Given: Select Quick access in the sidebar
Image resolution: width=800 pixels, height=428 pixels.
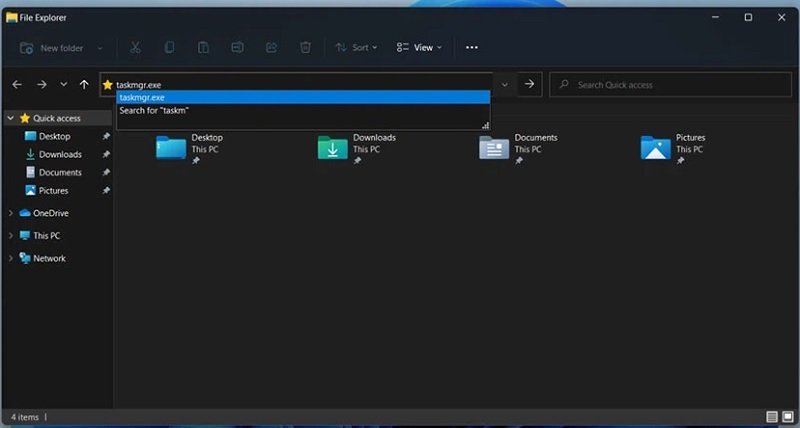Looking at the screenshot, I should click(x=57, y=118).
